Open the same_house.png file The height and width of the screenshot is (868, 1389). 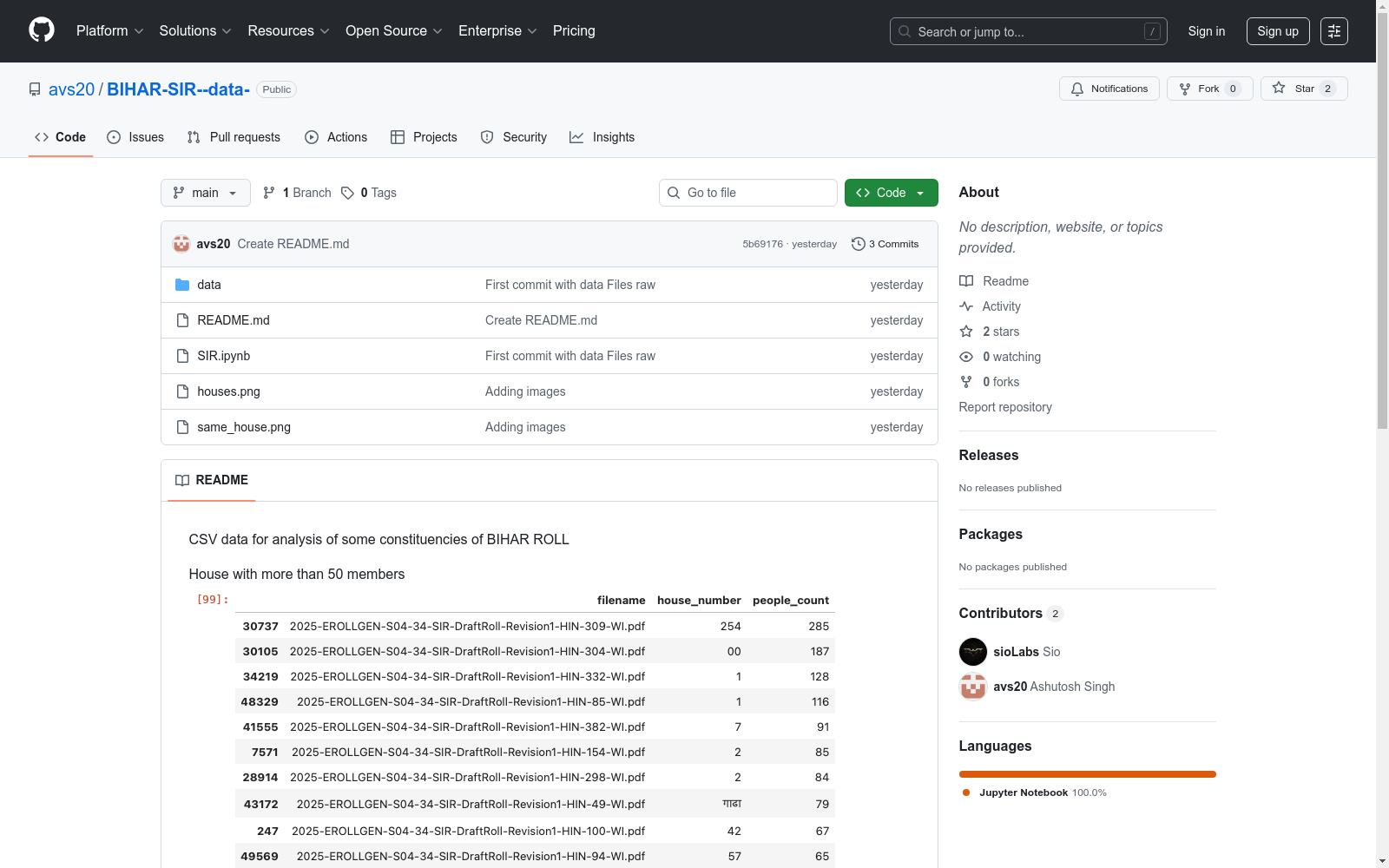click(244, 427)
